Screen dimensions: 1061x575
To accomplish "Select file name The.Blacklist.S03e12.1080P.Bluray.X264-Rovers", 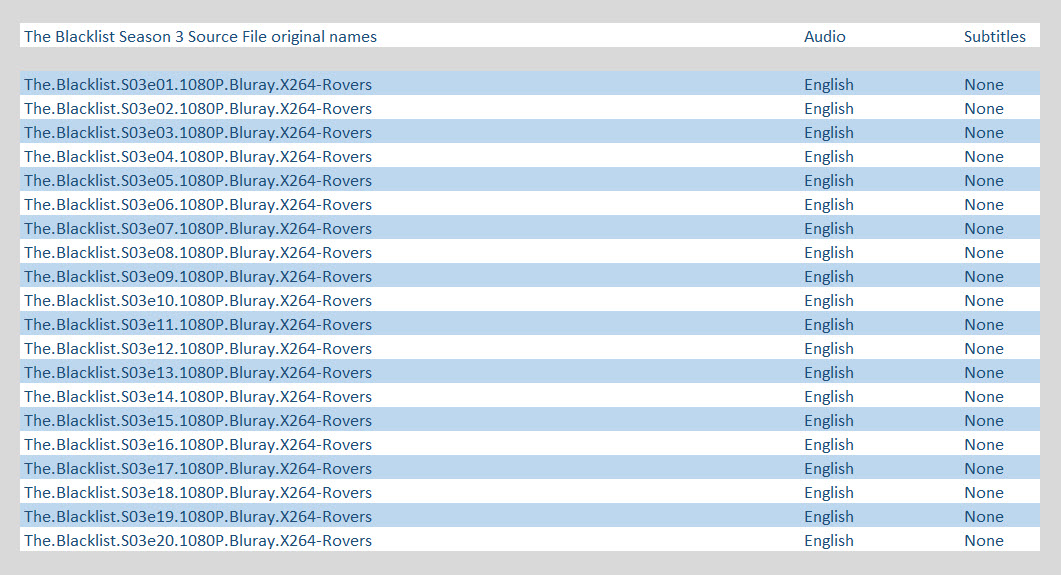I will [x=198, y=349].
